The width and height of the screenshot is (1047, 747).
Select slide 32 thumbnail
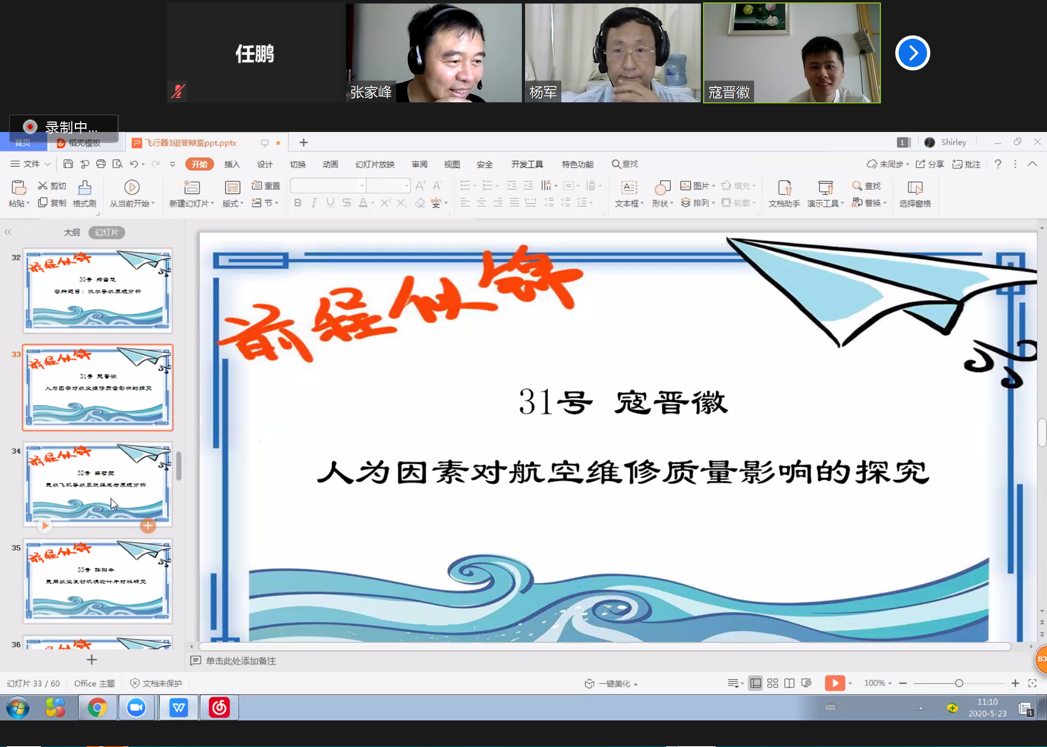97,290
